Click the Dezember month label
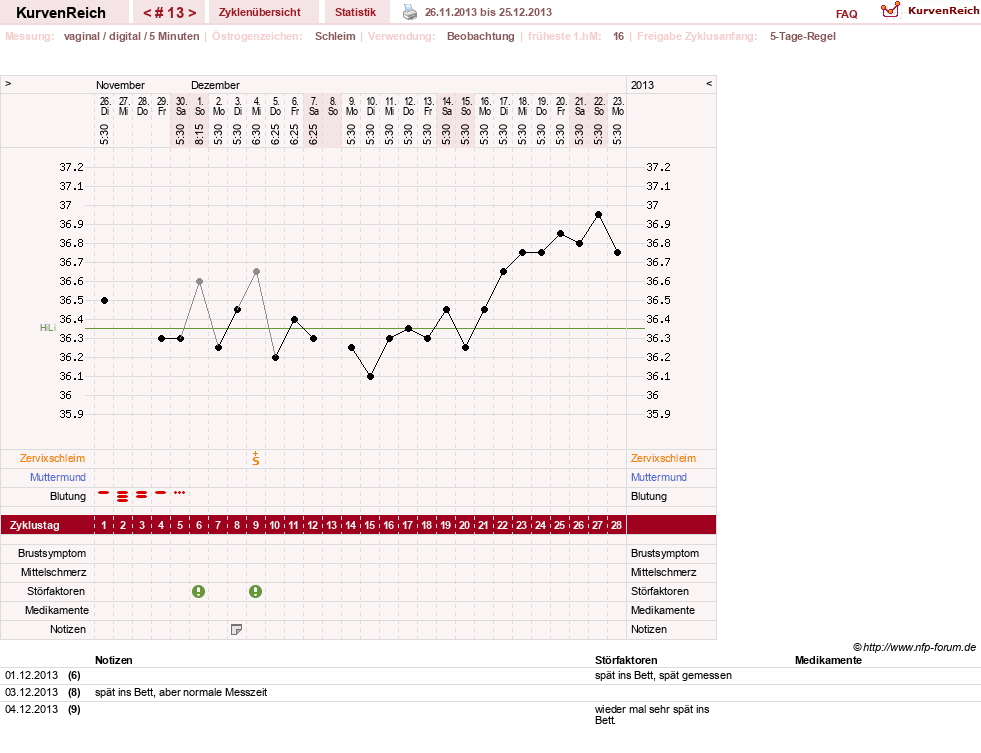This screenshot has height=753, width=981. 215,85
